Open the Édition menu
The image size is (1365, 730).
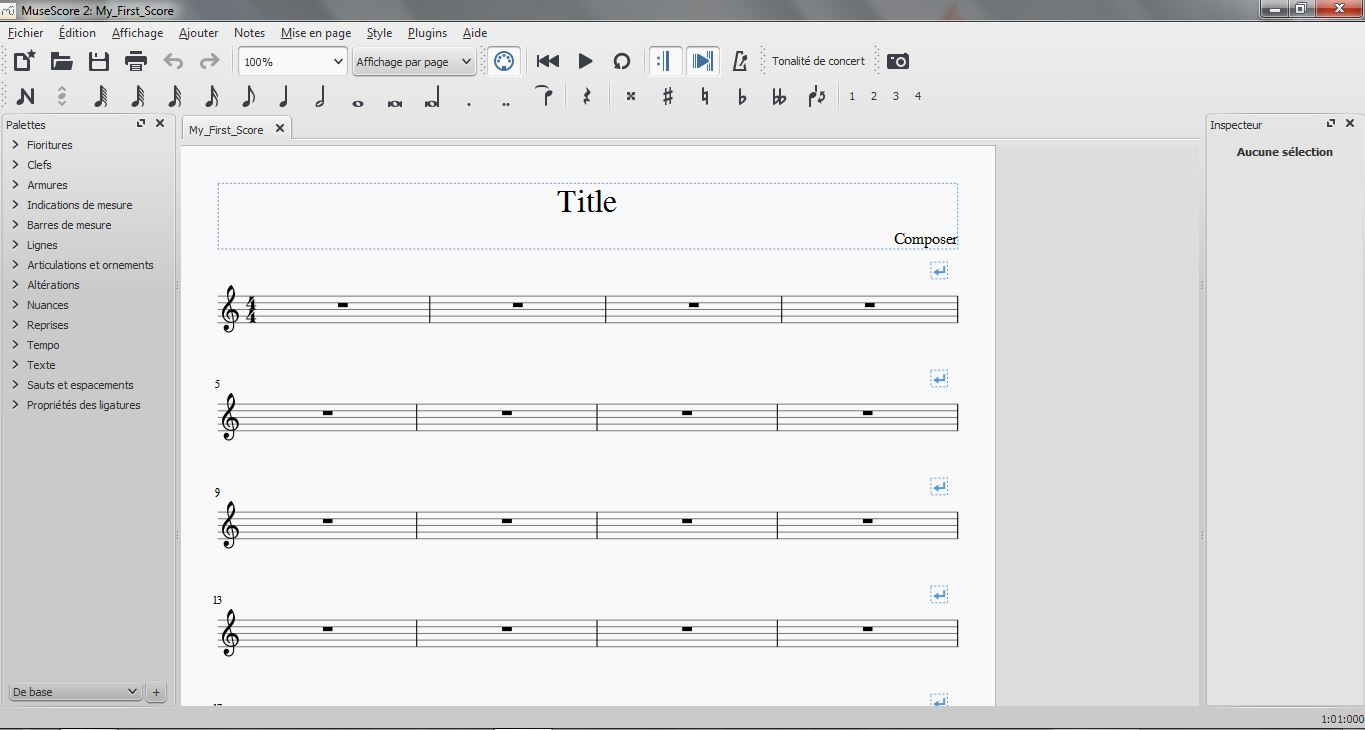(77, 33)
